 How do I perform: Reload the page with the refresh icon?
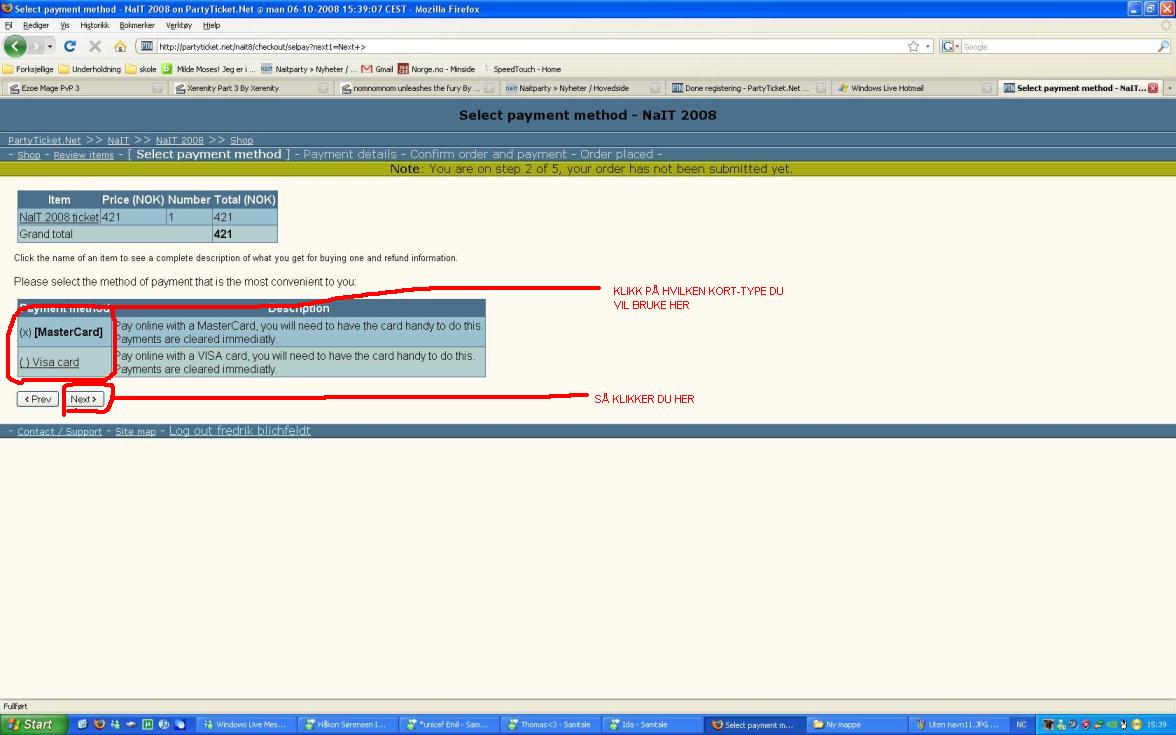[70, 46]
